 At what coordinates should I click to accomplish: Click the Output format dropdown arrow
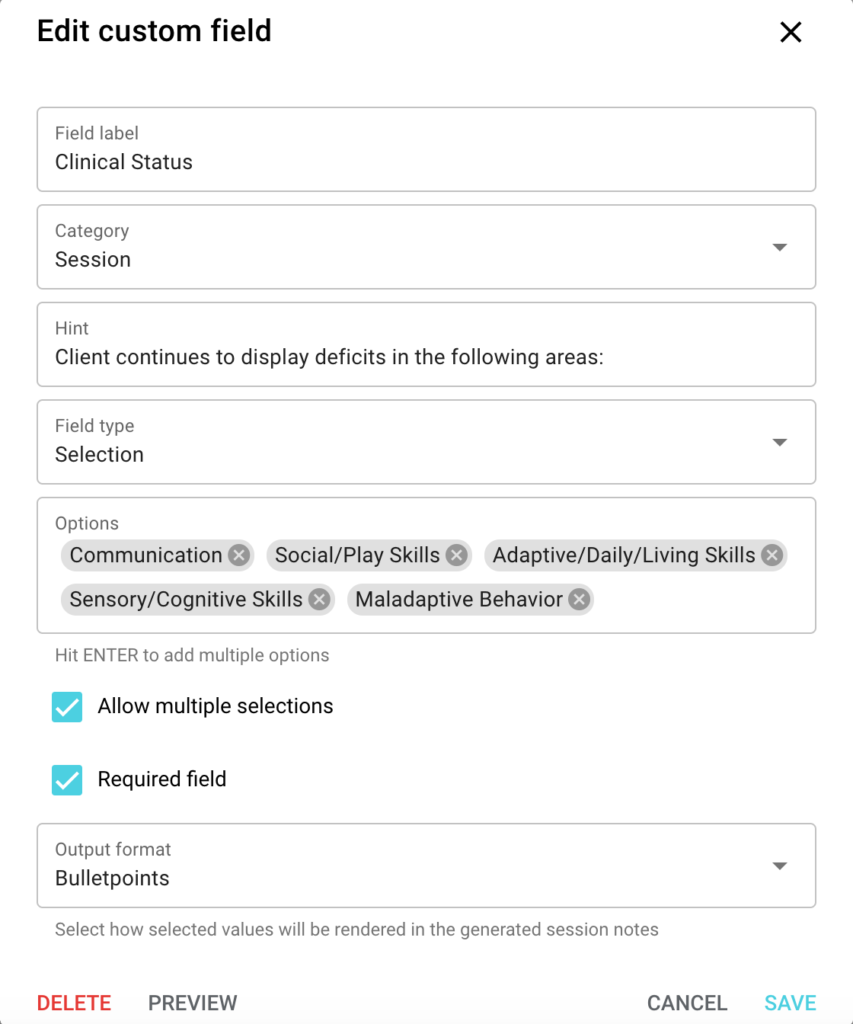(x=779, y=866)
